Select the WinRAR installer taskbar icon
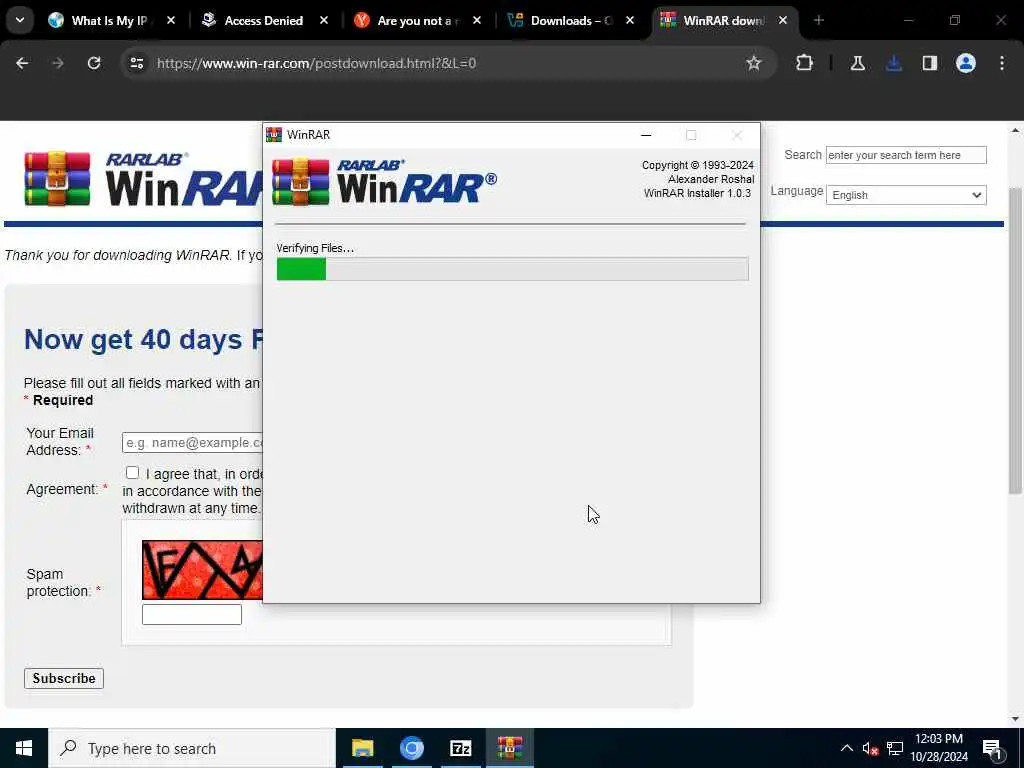 [x=509, y=748]
